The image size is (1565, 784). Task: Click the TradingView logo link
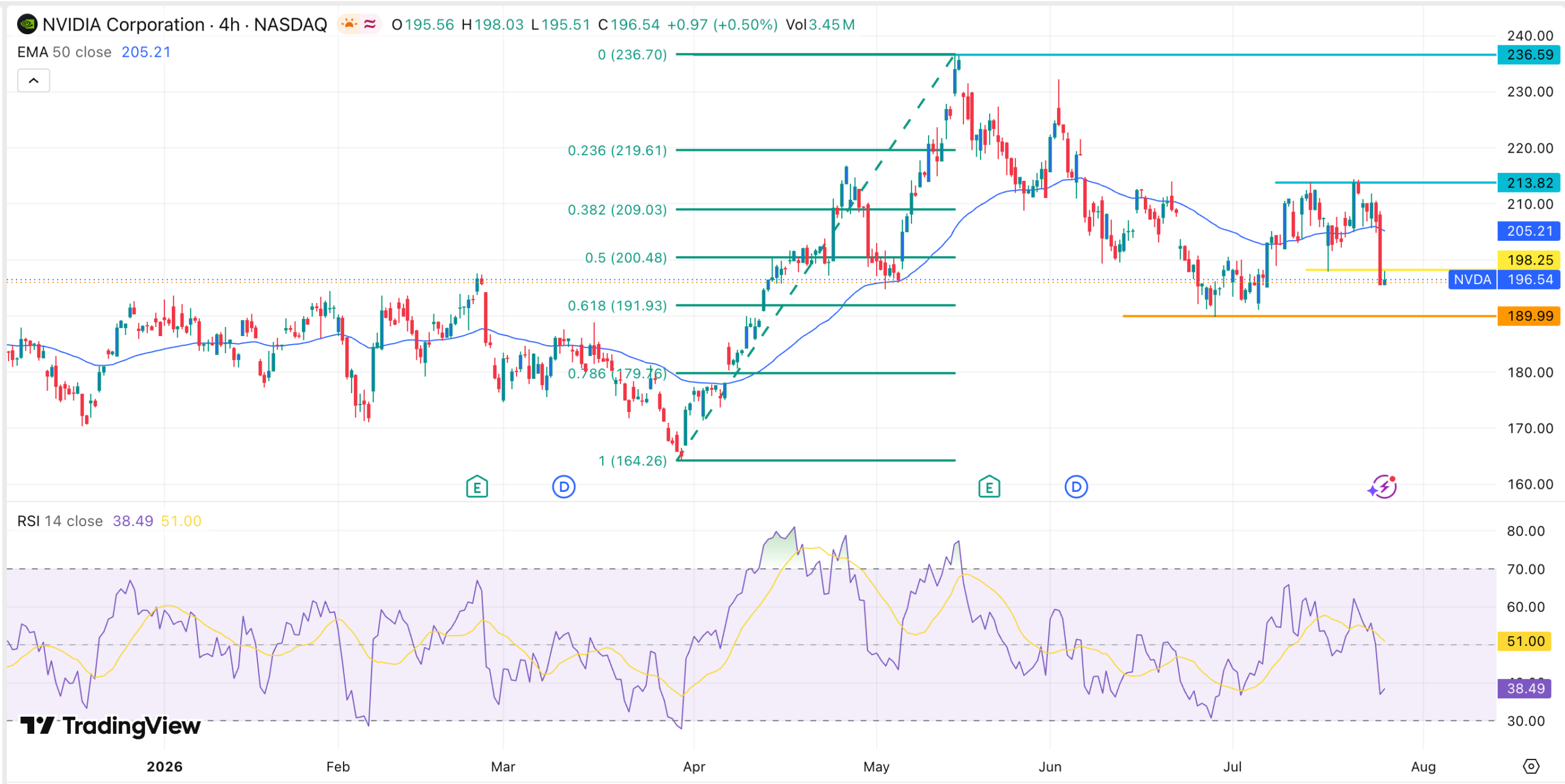(x=110, y=726)
